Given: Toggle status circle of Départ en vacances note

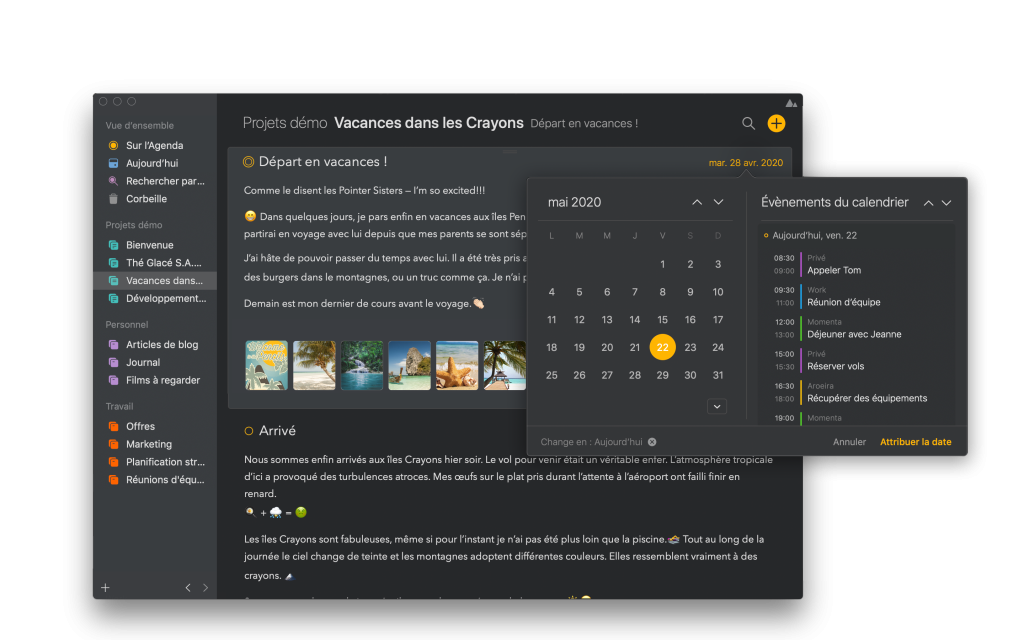Looking at the screenshot, I should 248,162.
